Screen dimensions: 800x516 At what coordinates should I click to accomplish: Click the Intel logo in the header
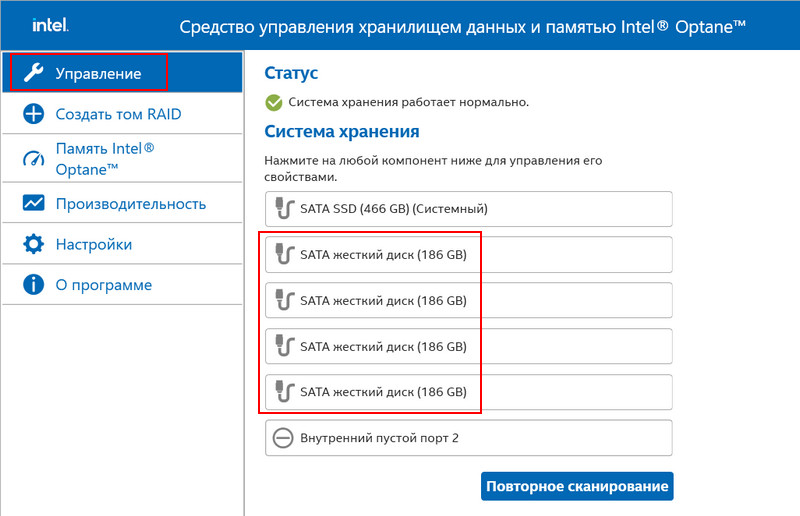tap(50, 25)
